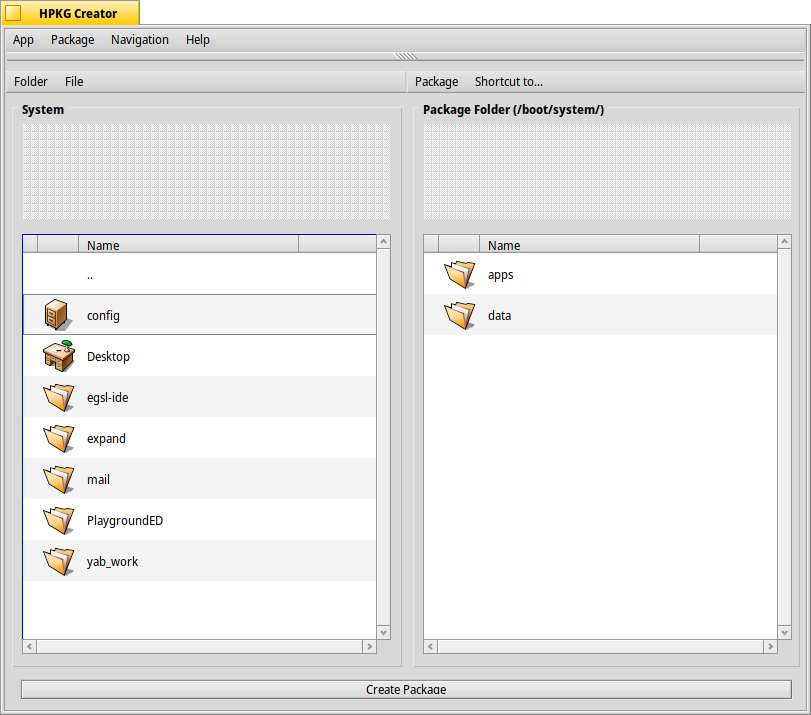Open the Navigation menu

[140, 40]
